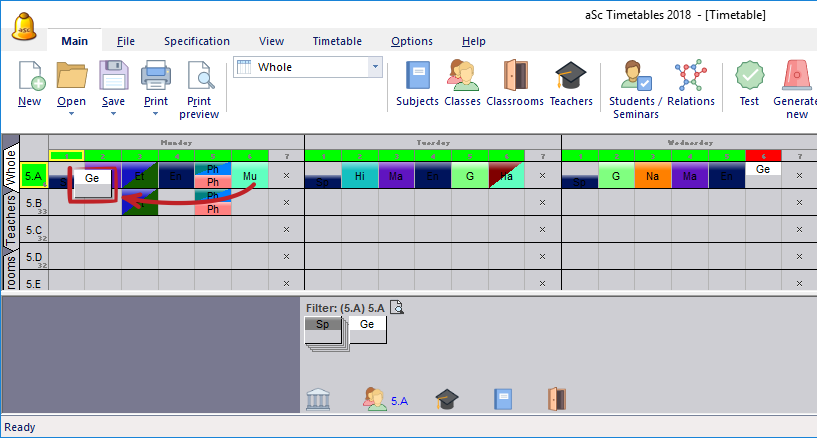
Task: Click the Relations icon
Action: (691, 77)
